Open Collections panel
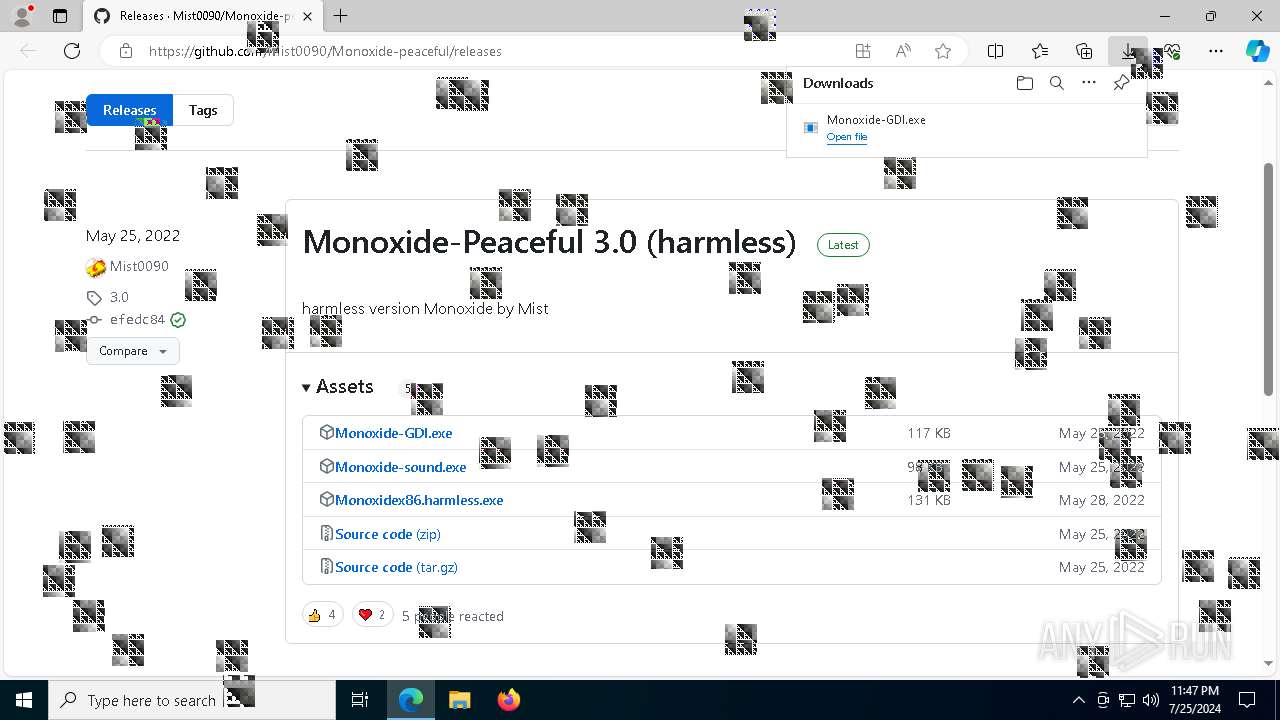1280x720 pixels. coord(1084,51)
